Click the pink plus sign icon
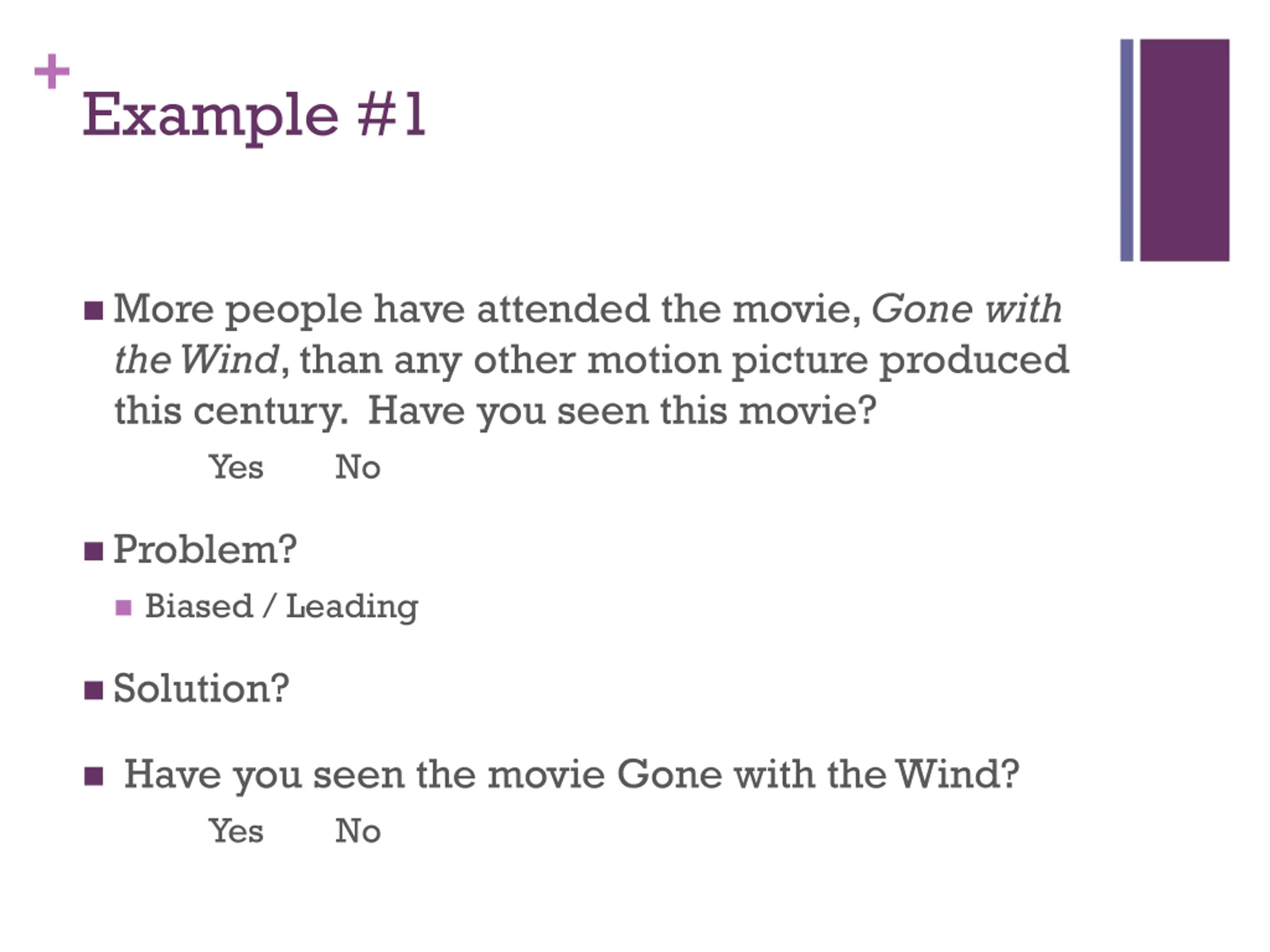This screenshot has height=952, width=1270. pyautogui.click(x=52, y=71)
